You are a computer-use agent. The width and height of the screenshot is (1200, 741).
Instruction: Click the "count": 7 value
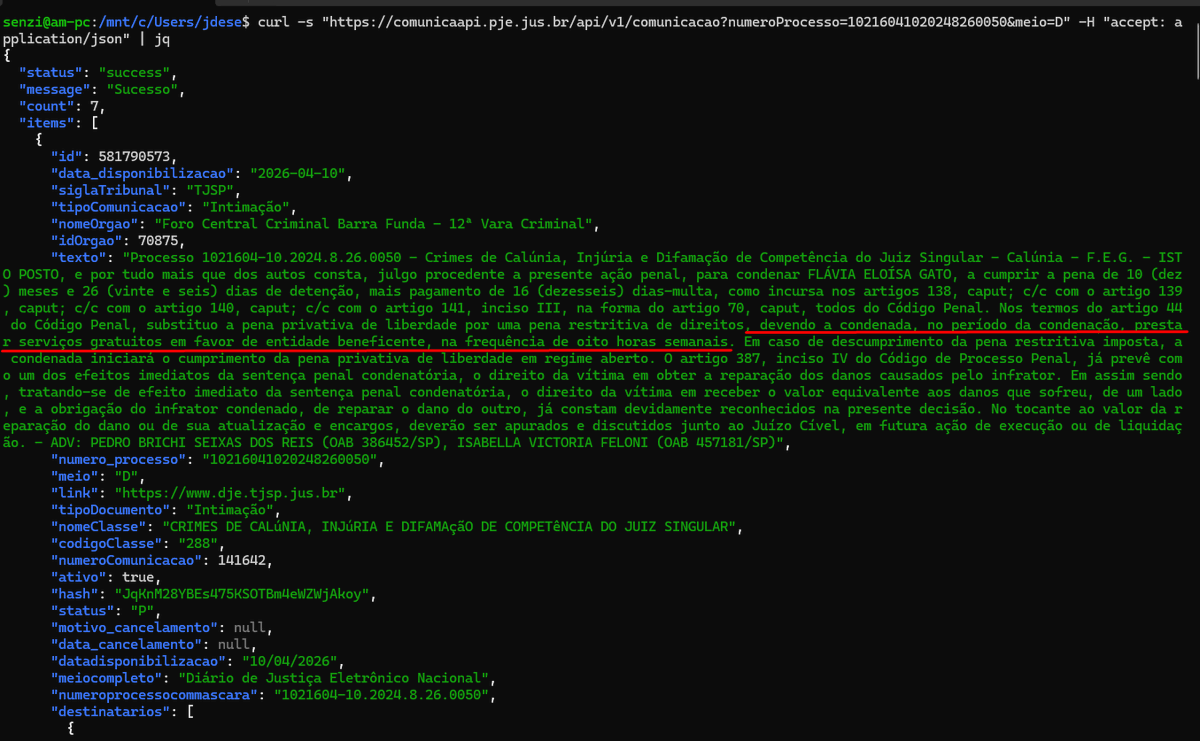[x=92, y=105]
